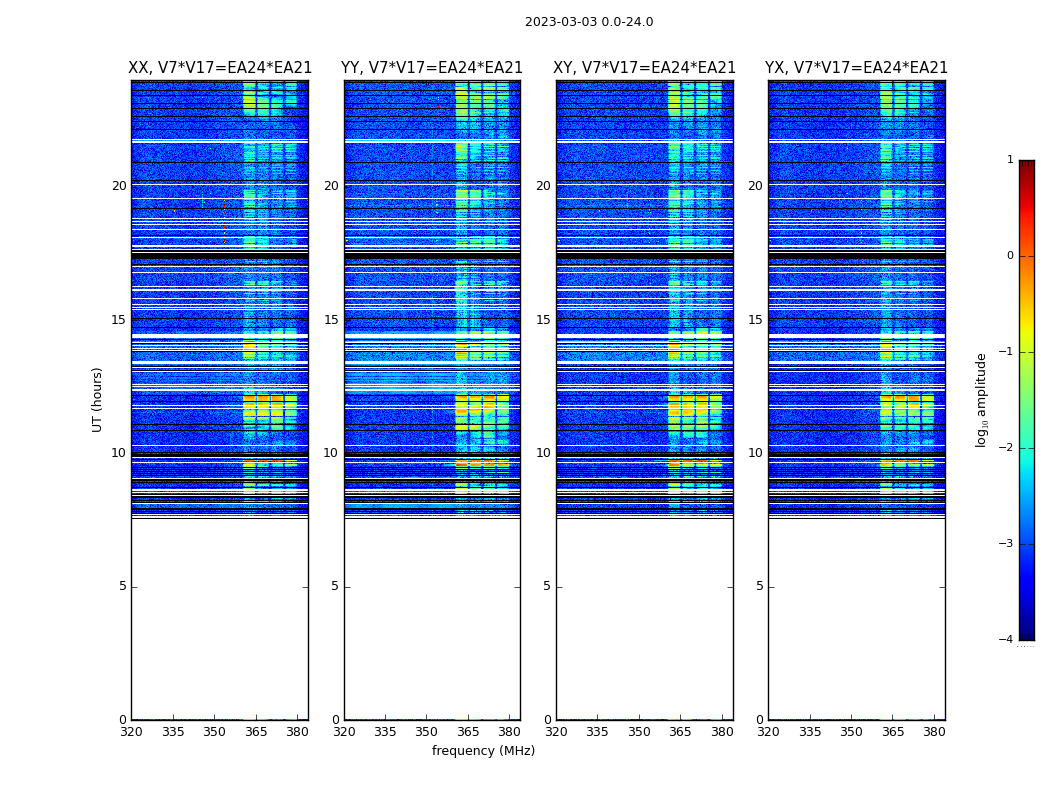Click the frequency (MHz) x-axis label

point(483,751)
